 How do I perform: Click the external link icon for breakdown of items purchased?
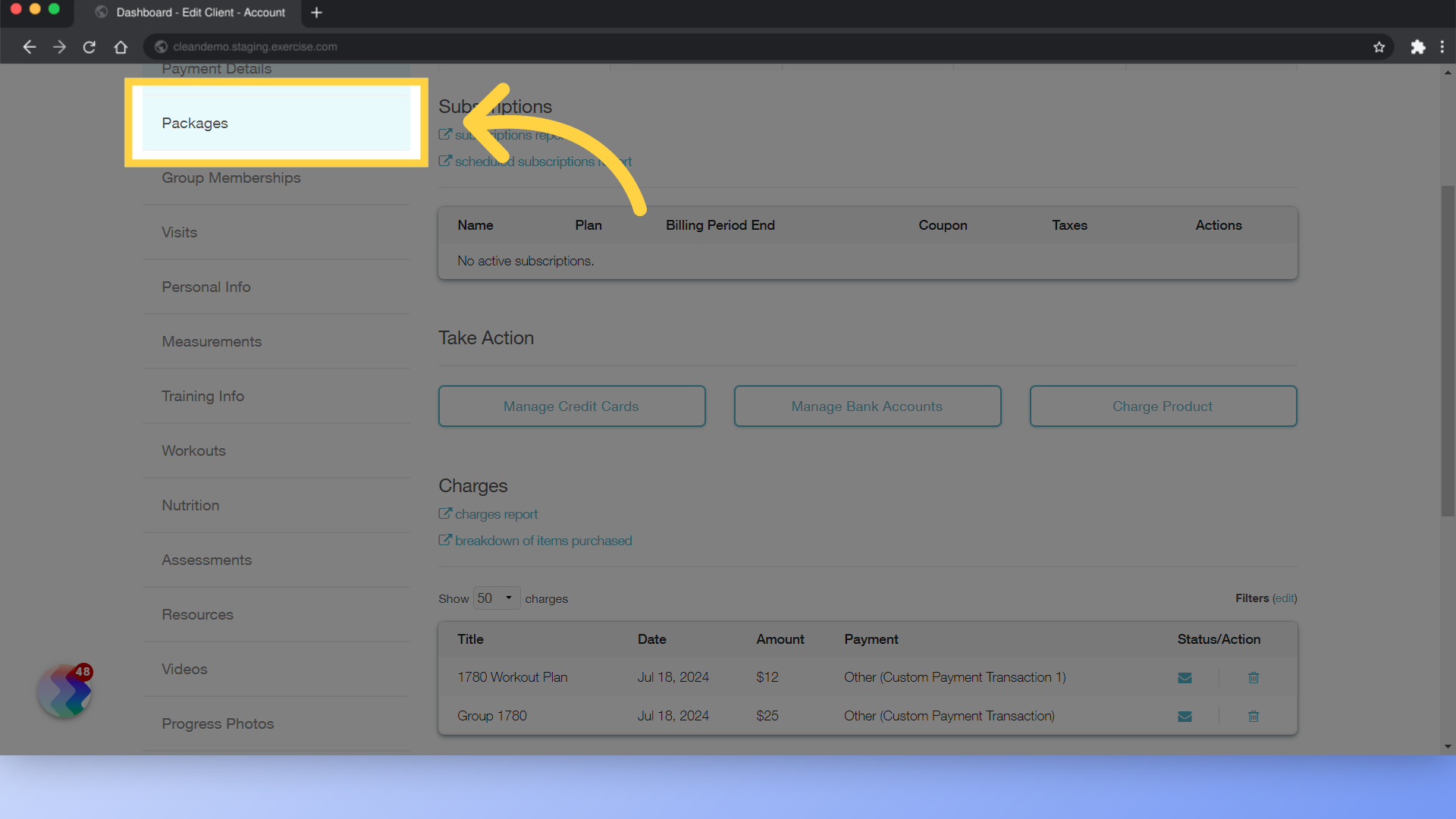coord(445,540)
